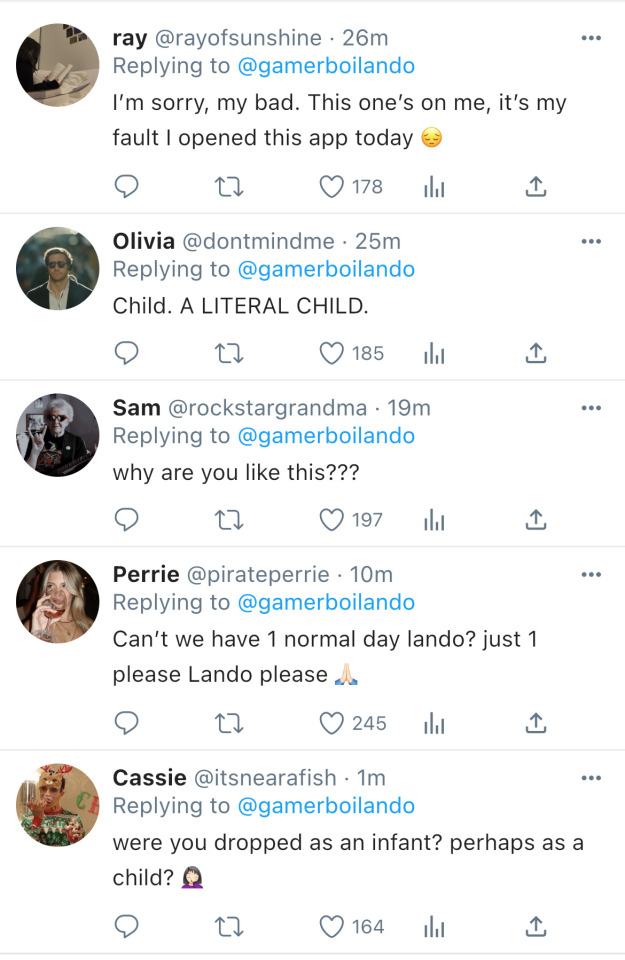Image resolution: width=625 pixels, height=960 pixels.
Task: Reply to Cassie's tweet
Action: coord(126,927)
